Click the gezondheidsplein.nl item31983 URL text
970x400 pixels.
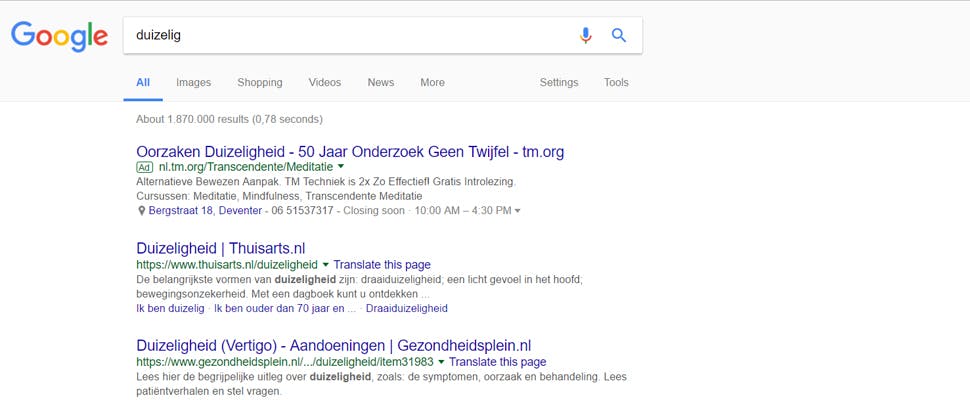coord(285,362)
